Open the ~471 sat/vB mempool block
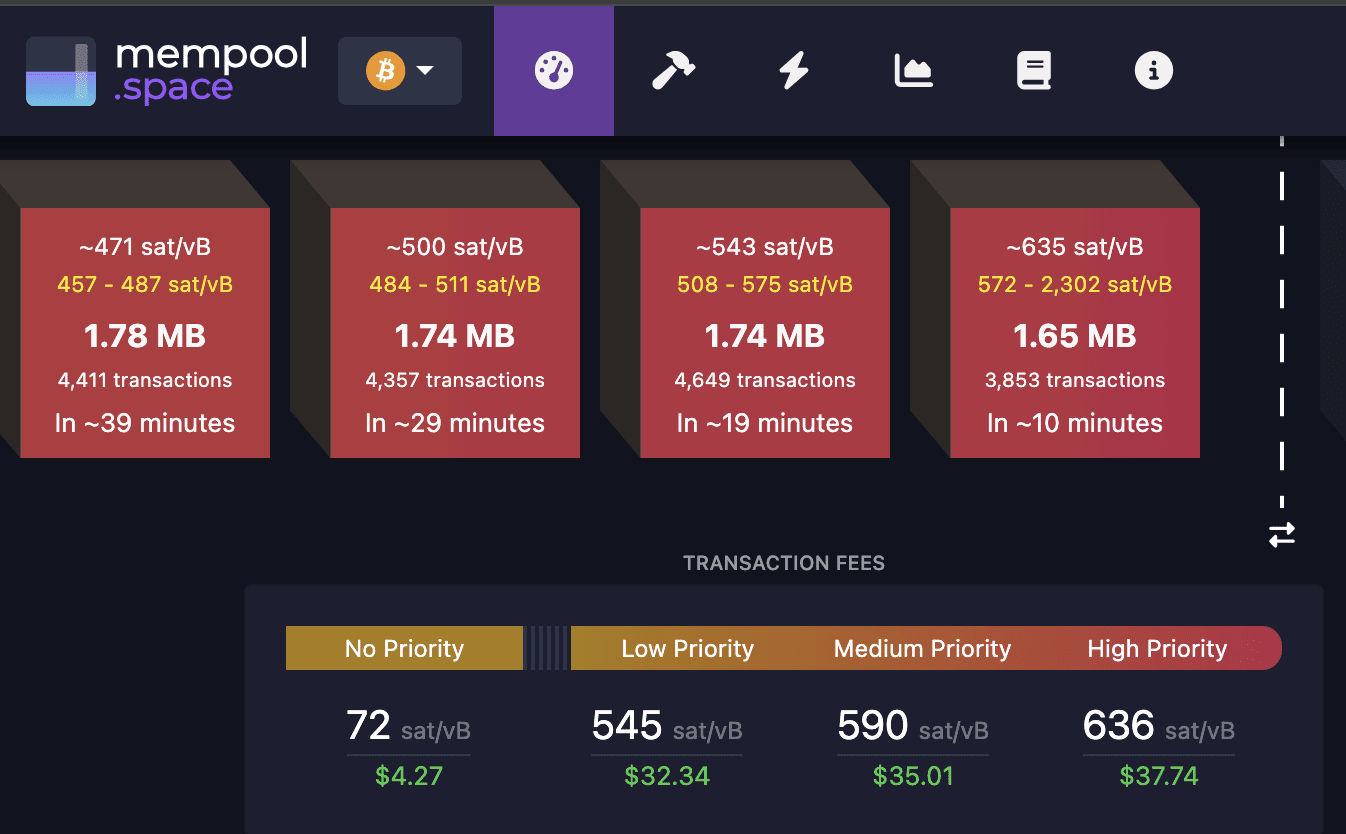 click(x=145, y=333)
